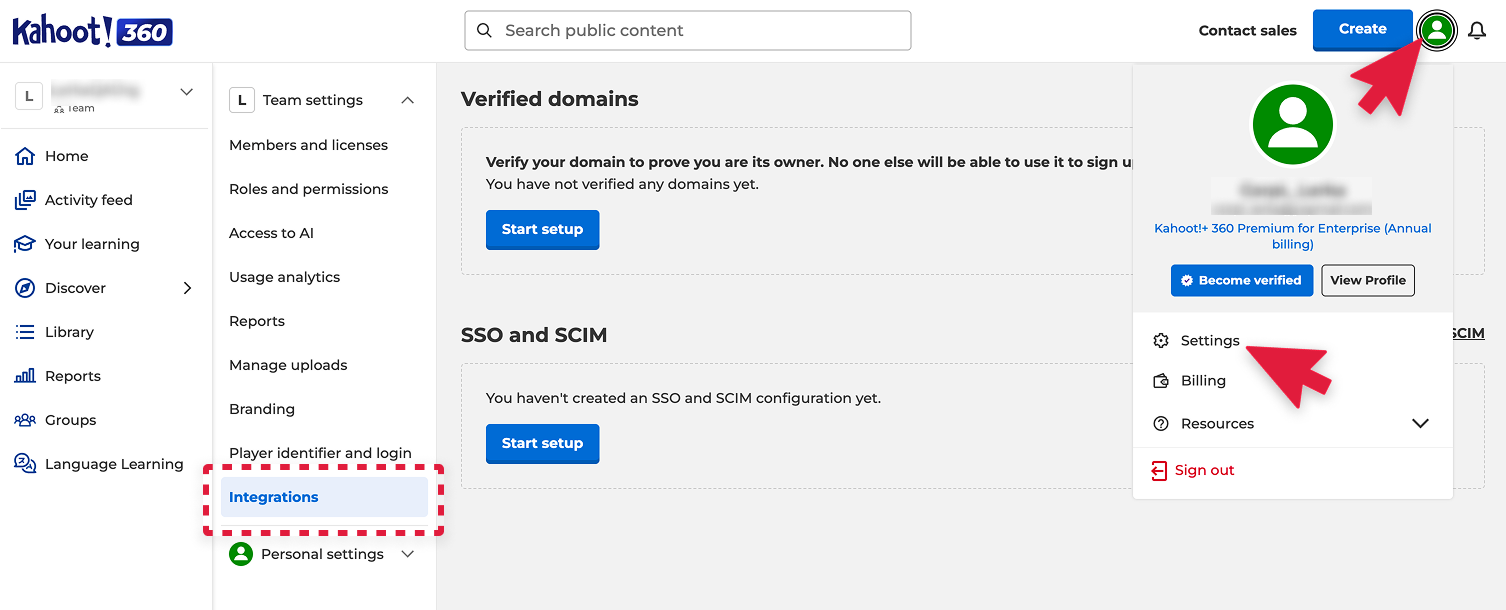Expand the Resources chevron
The image size is (1506, 610).
tap(1420, 424)
